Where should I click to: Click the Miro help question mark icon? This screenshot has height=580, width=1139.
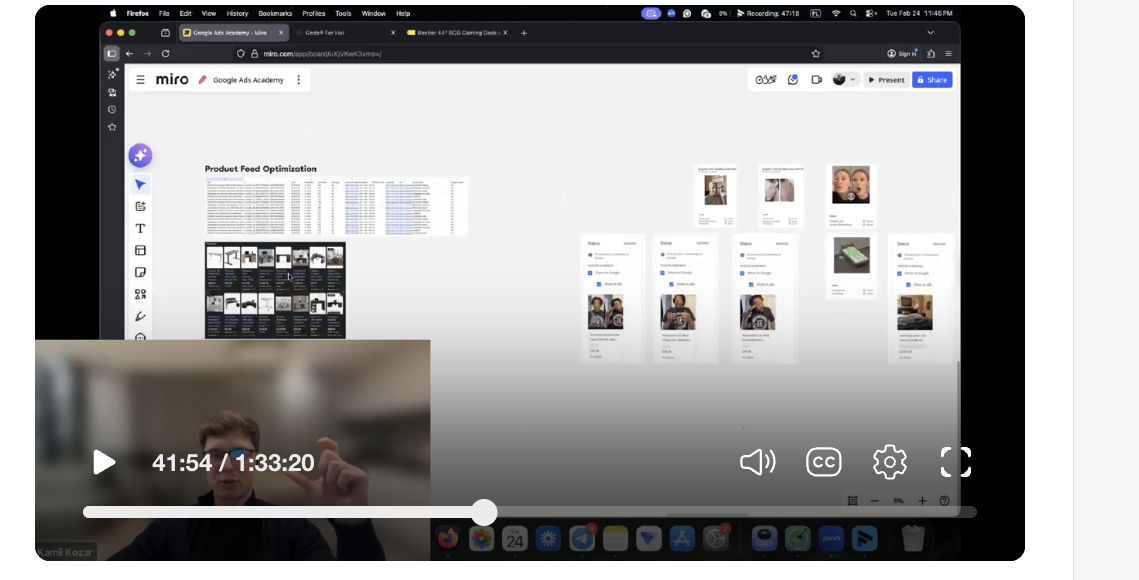coord(944,501)
